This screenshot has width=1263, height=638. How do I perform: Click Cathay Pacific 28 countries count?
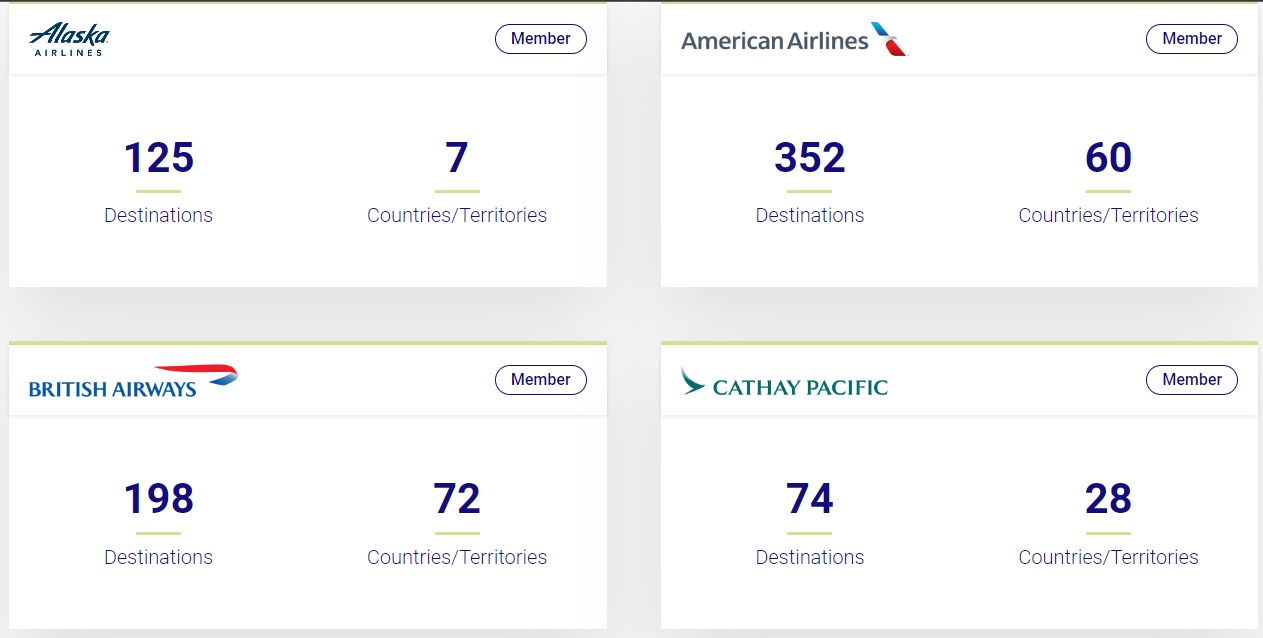point(1108,499)
